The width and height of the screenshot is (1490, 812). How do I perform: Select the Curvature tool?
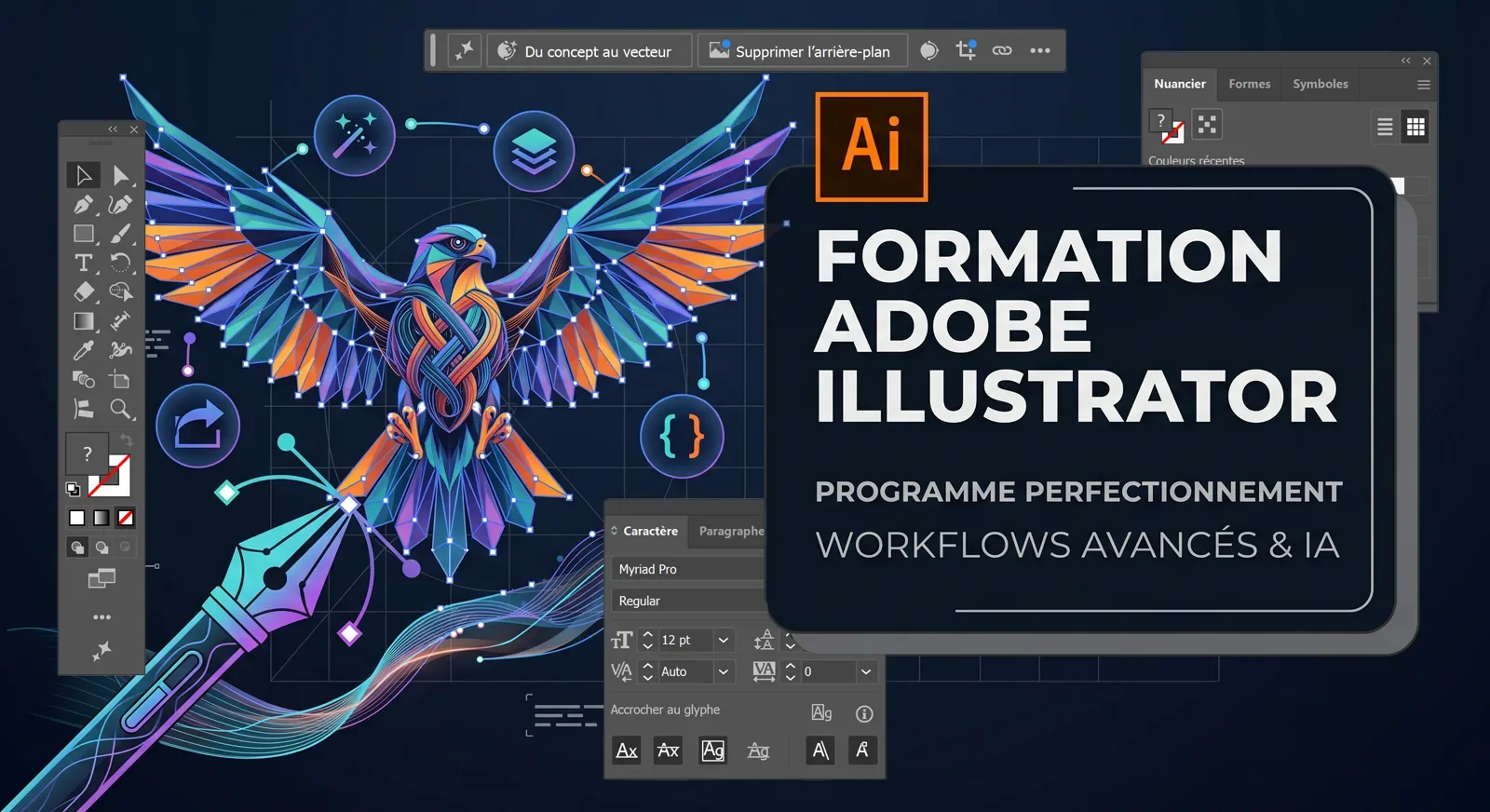[120, 204]
